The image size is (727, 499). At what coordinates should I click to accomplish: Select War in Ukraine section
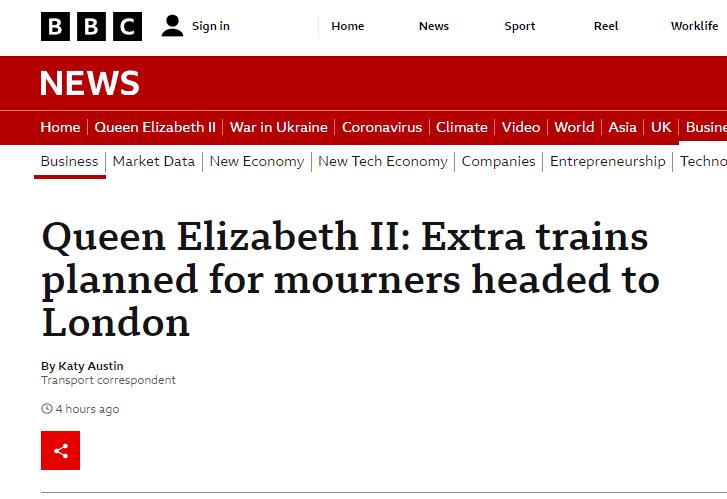point(279,127)
